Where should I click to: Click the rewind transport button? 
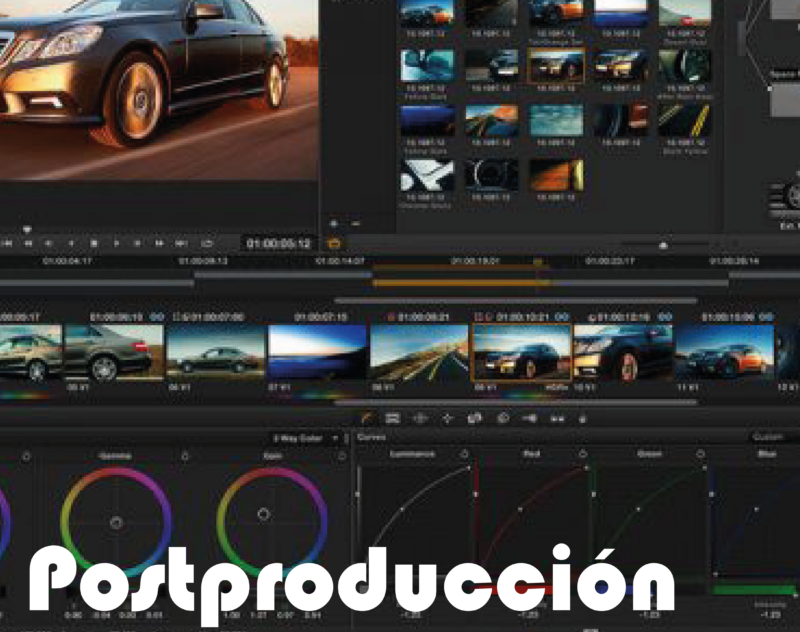point(29,244)
